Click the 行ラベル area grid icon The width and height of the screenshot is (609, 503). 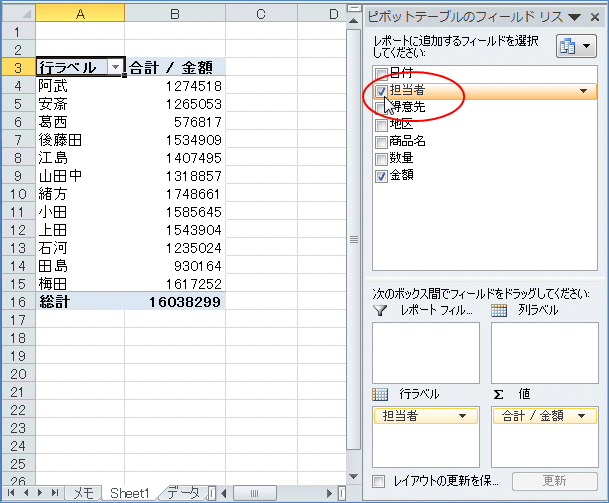point(380,394)
